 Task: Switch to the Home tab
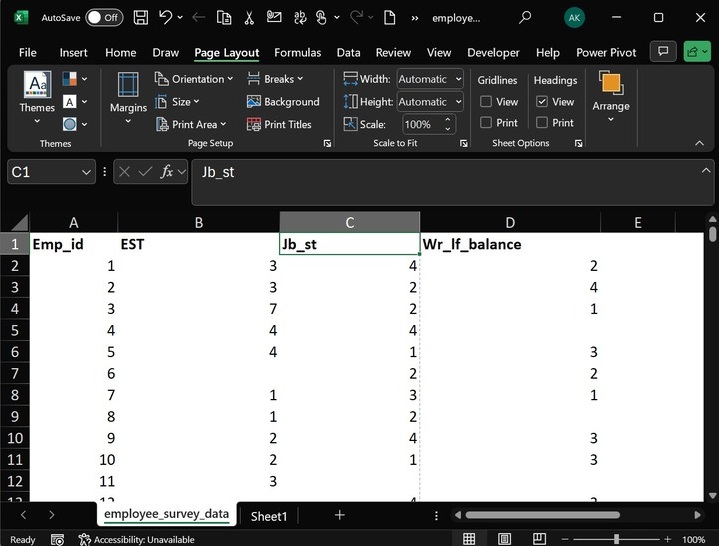tap(121, 52)
